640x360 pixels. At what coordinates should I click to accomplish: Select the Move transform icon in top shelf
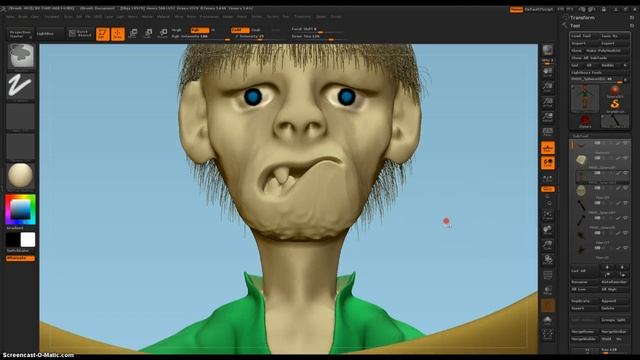pyautogui.click(x=133, y=33)
